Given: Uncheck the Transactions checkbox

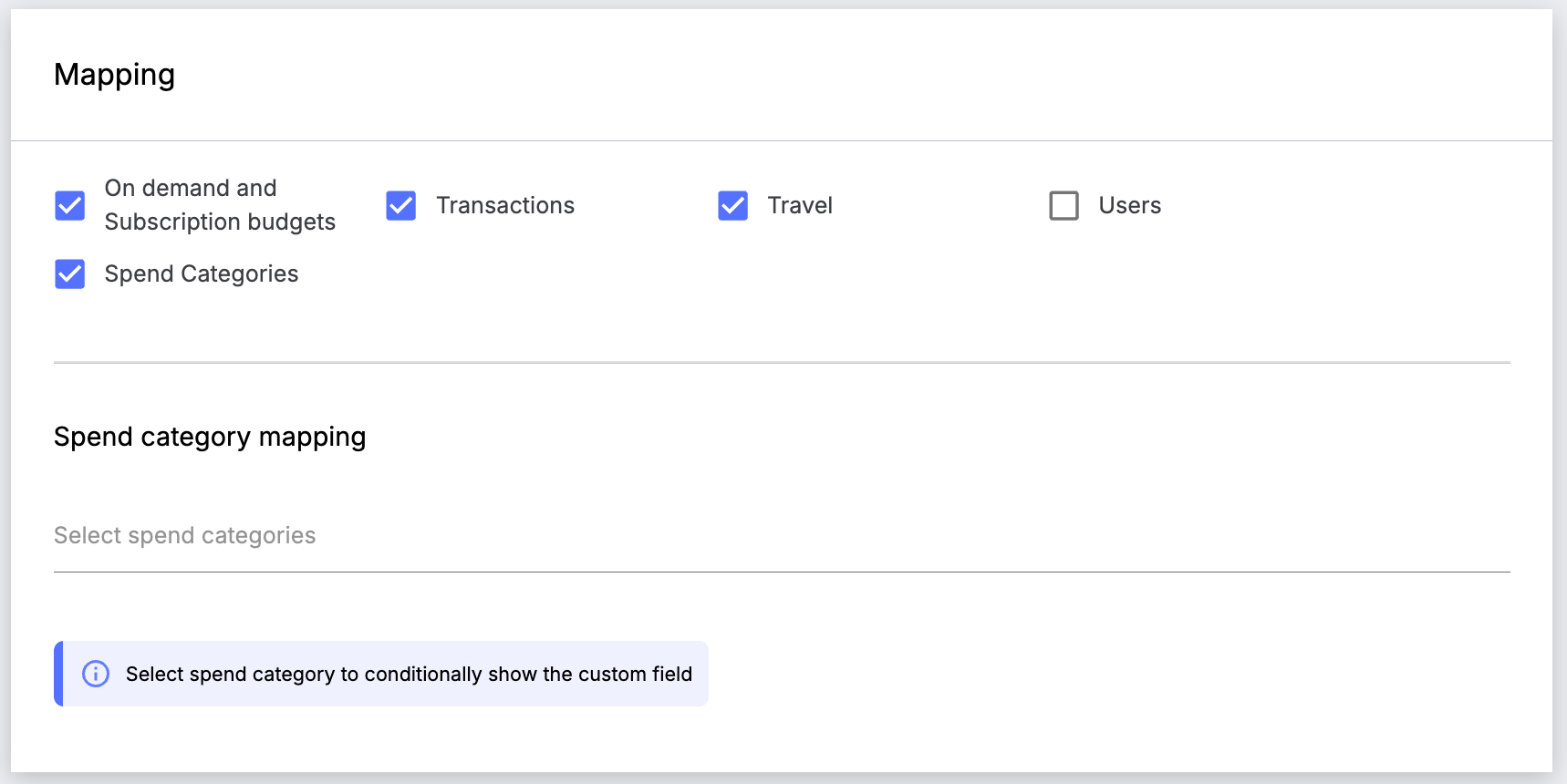Looking at the screenshot, I should pyautogui.click(x=401, y=206).
